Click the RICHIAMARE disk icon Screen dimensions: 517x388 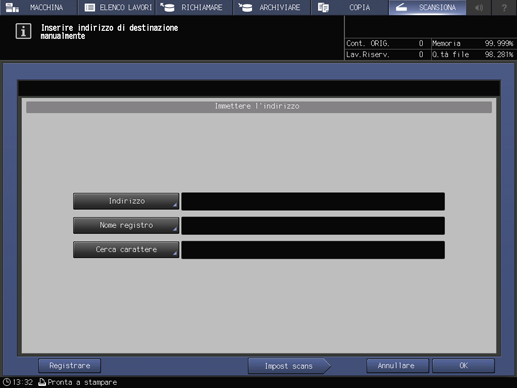click(167, 7)
